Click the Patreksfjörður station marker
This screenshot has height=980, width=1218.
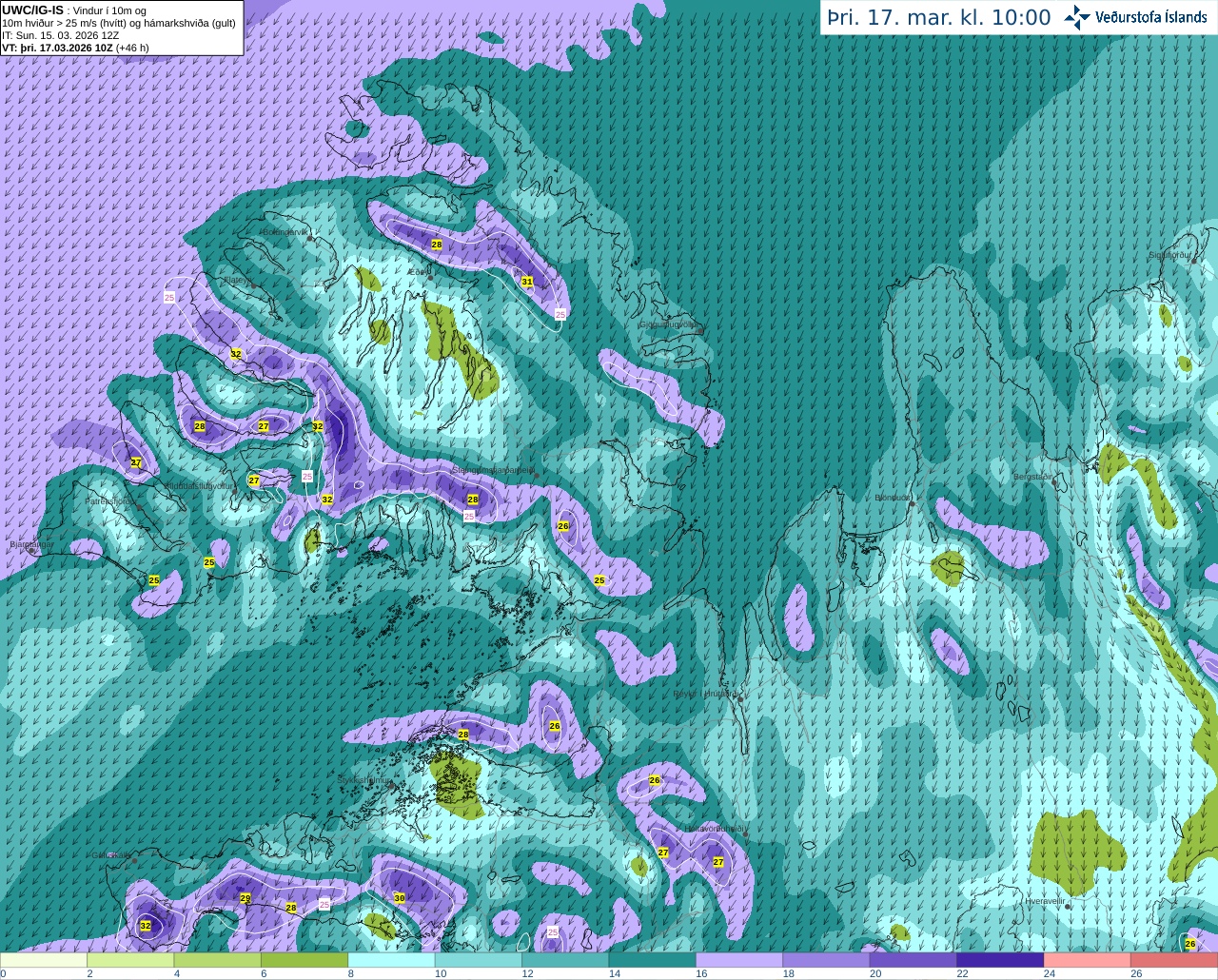pyautogui.click(x=140, y=507)
